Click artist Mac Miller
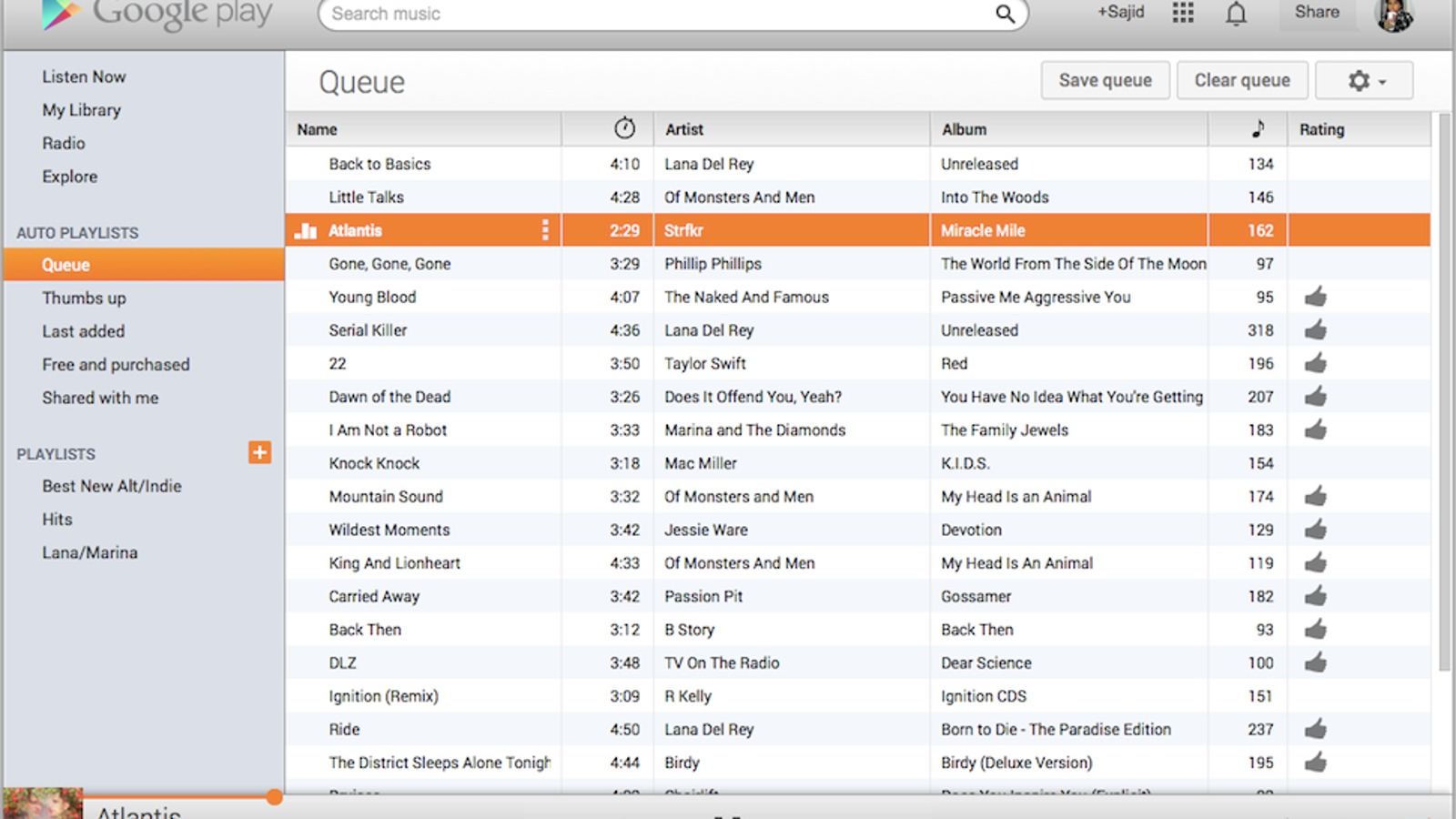1456x819 pixels. tap(700, 463)
